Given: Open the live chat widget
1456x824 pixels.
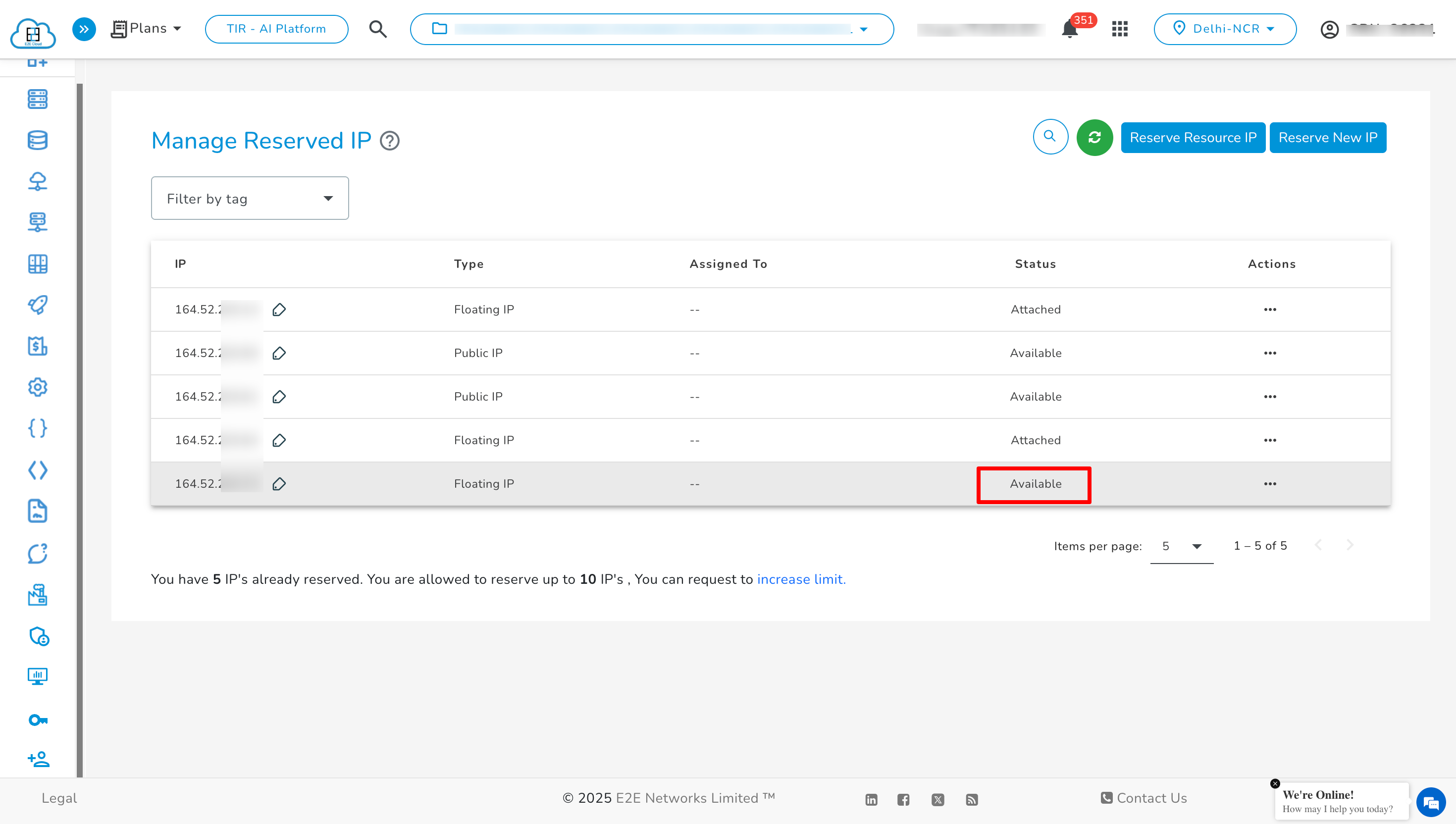Looking at the screenshot, I should (x=1431, y=802).
